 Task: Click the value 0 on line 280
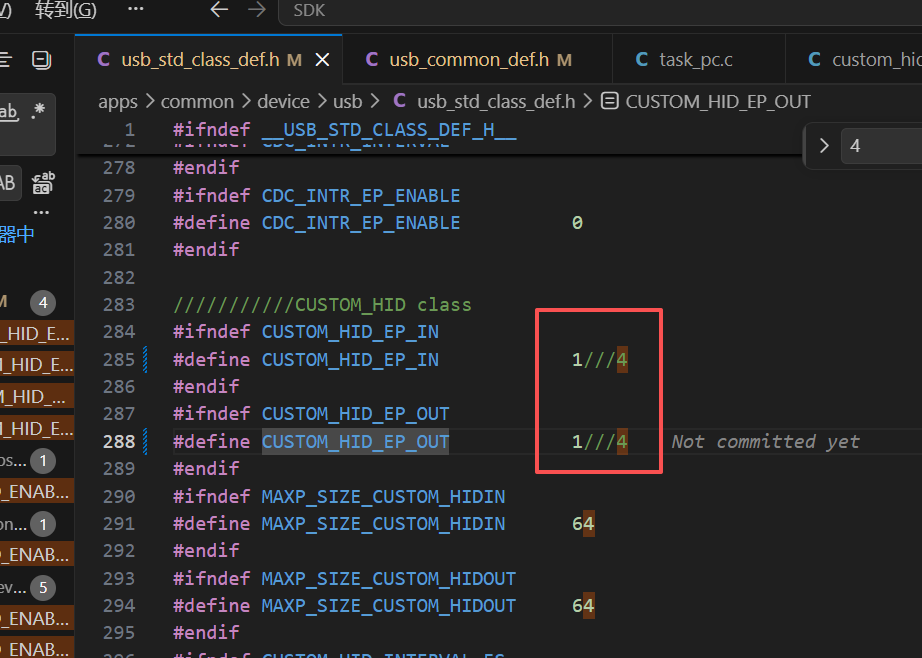[577, 223]
